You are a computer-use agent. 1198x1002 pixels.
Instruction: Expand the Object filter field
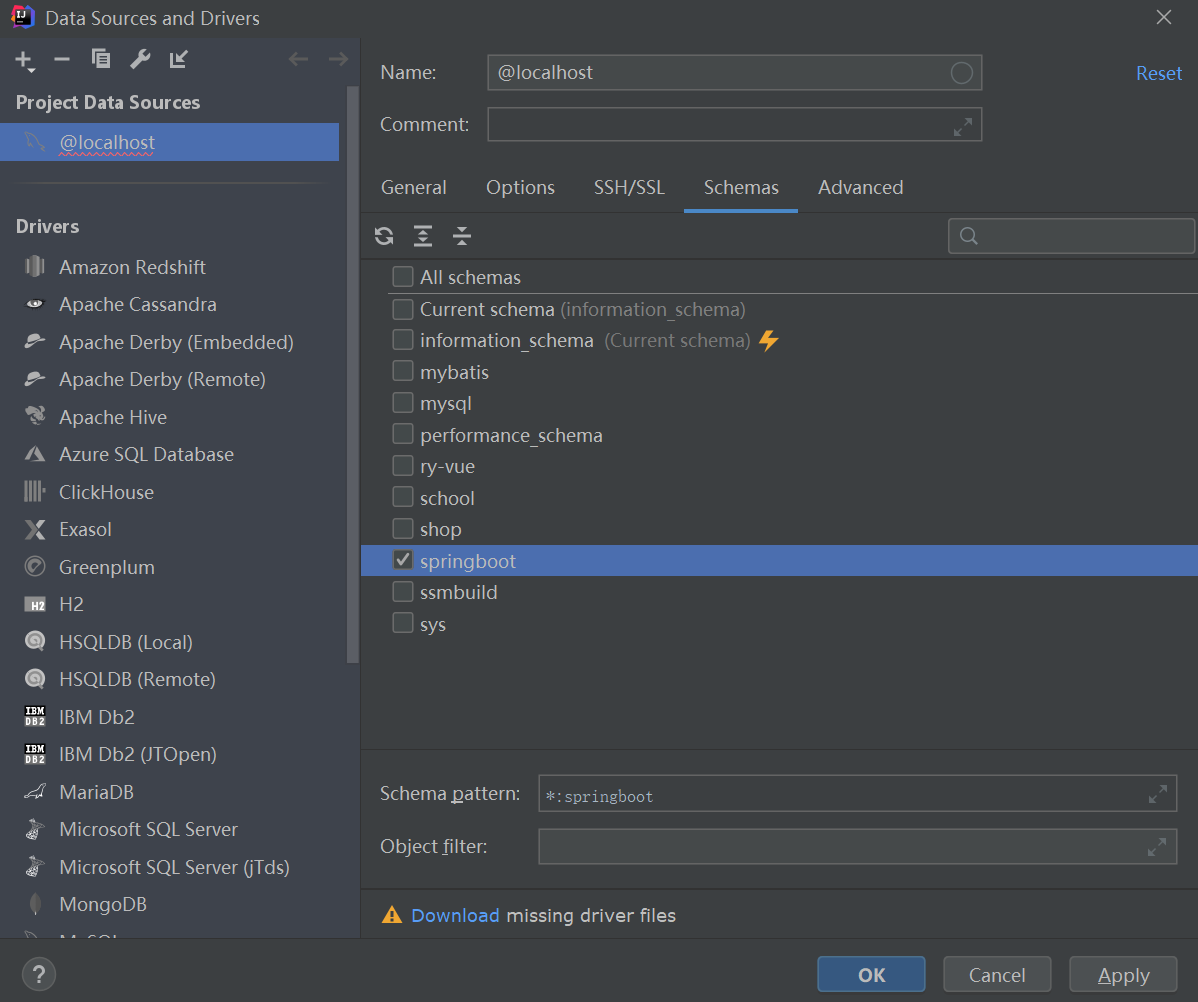pos(1157,847)
